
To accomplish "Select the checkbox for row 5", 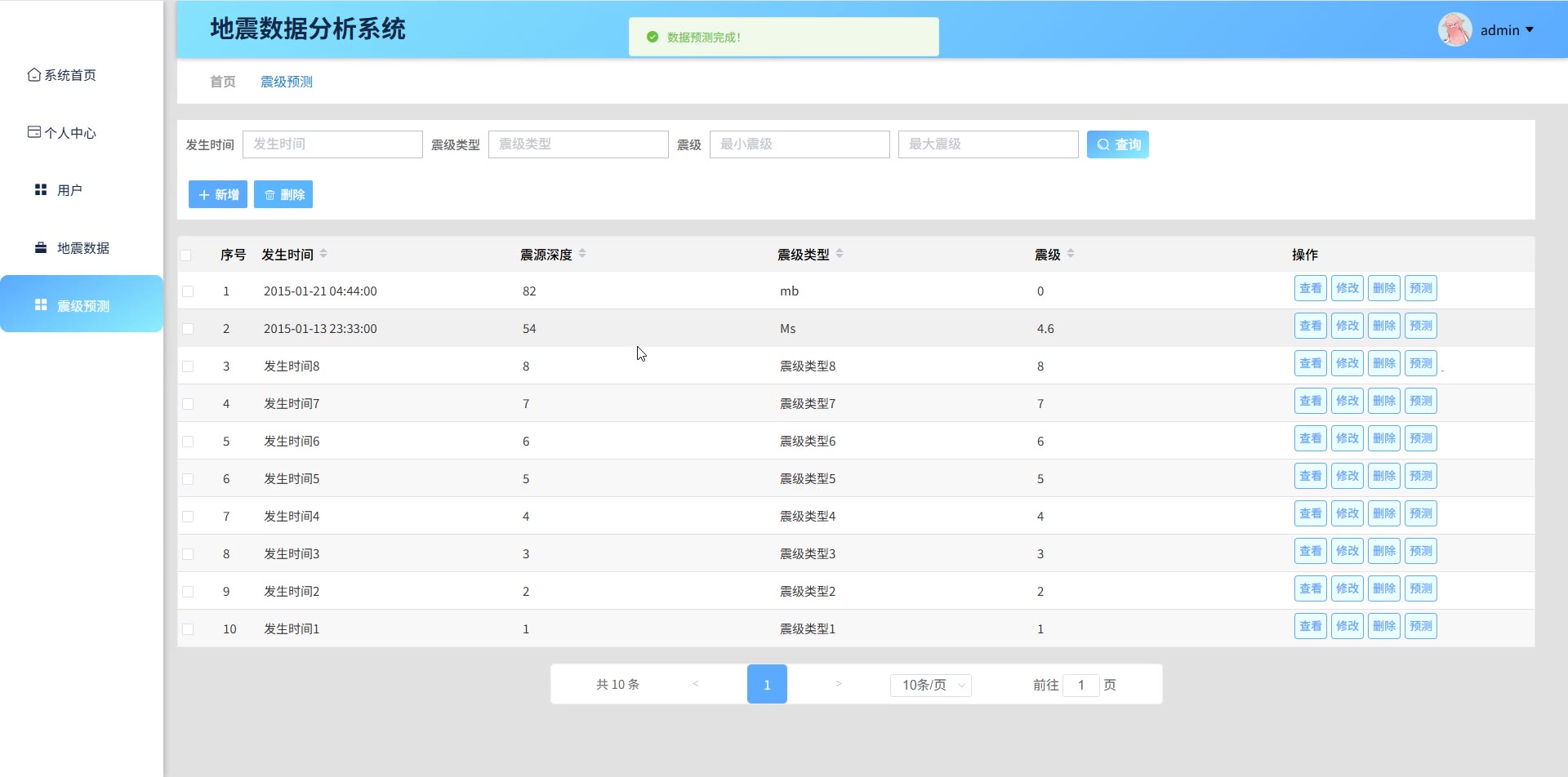I will tap(188, 442).
